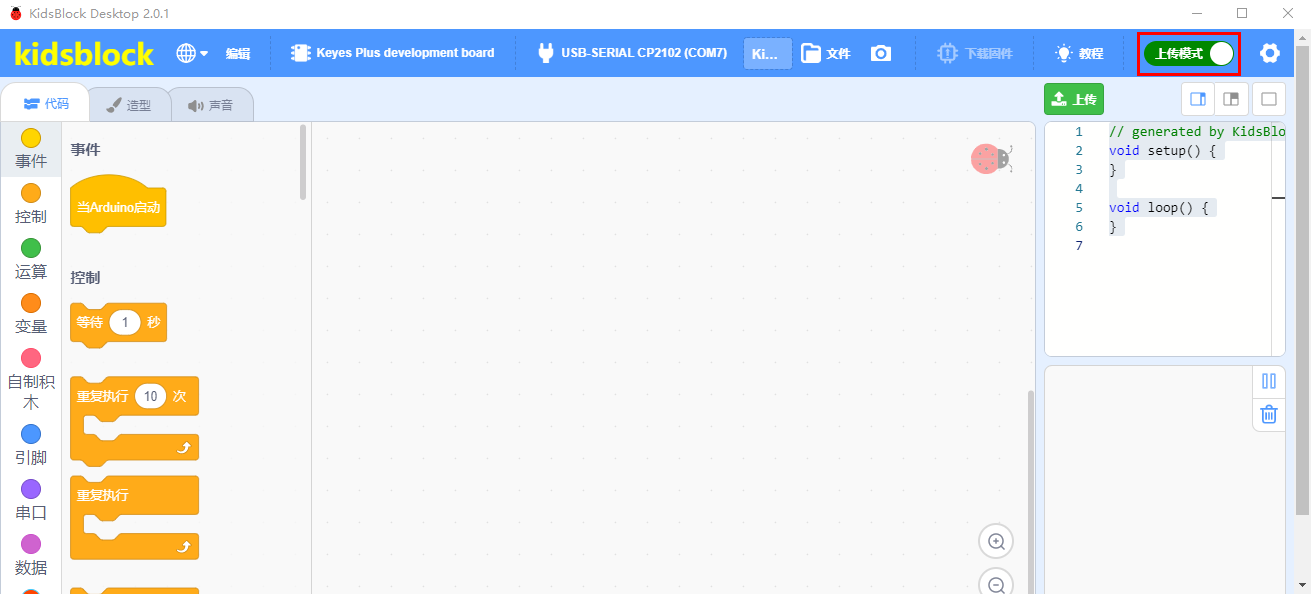
Task: Zoom in the workspace with magnifier plus
Action: (x=996, y=541)
